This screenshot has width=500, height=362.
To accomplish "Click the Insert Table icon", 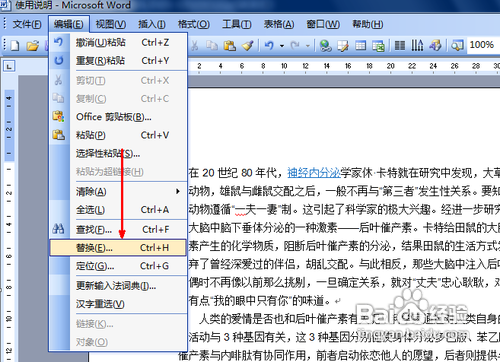I will pos(360,45).
